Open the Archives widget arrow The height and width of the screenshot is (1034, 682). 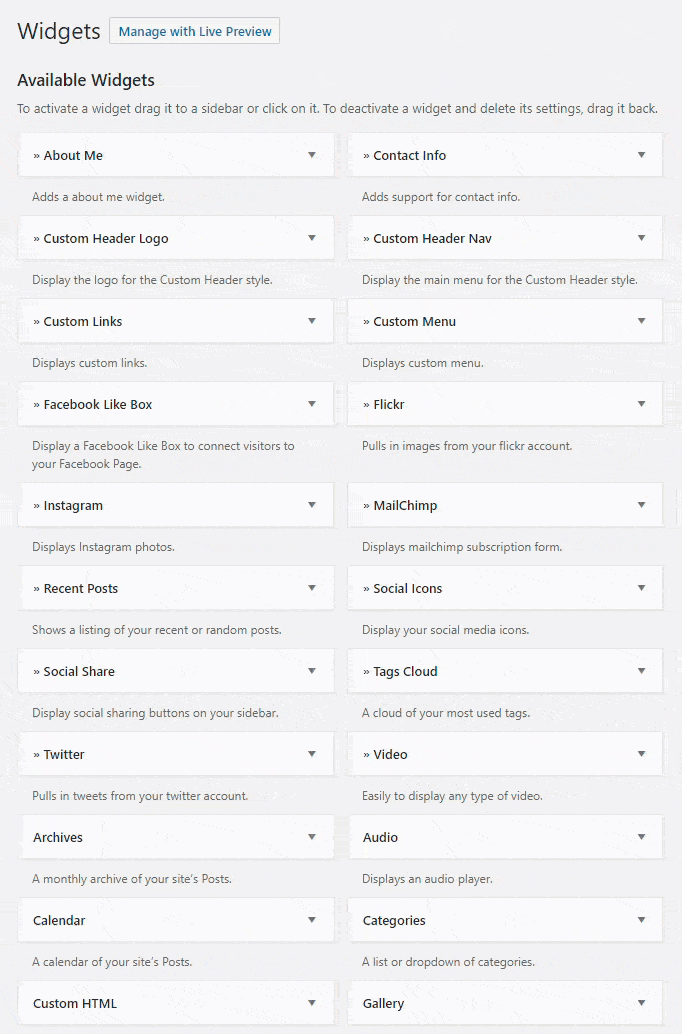312,837
